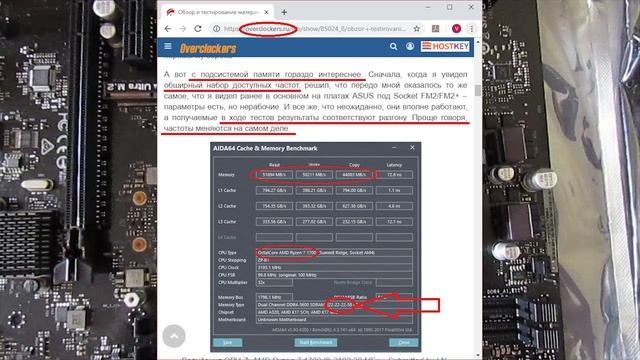Click Memory Latency value field
Screen dimensions: 640x360
[x=394, y=175]
